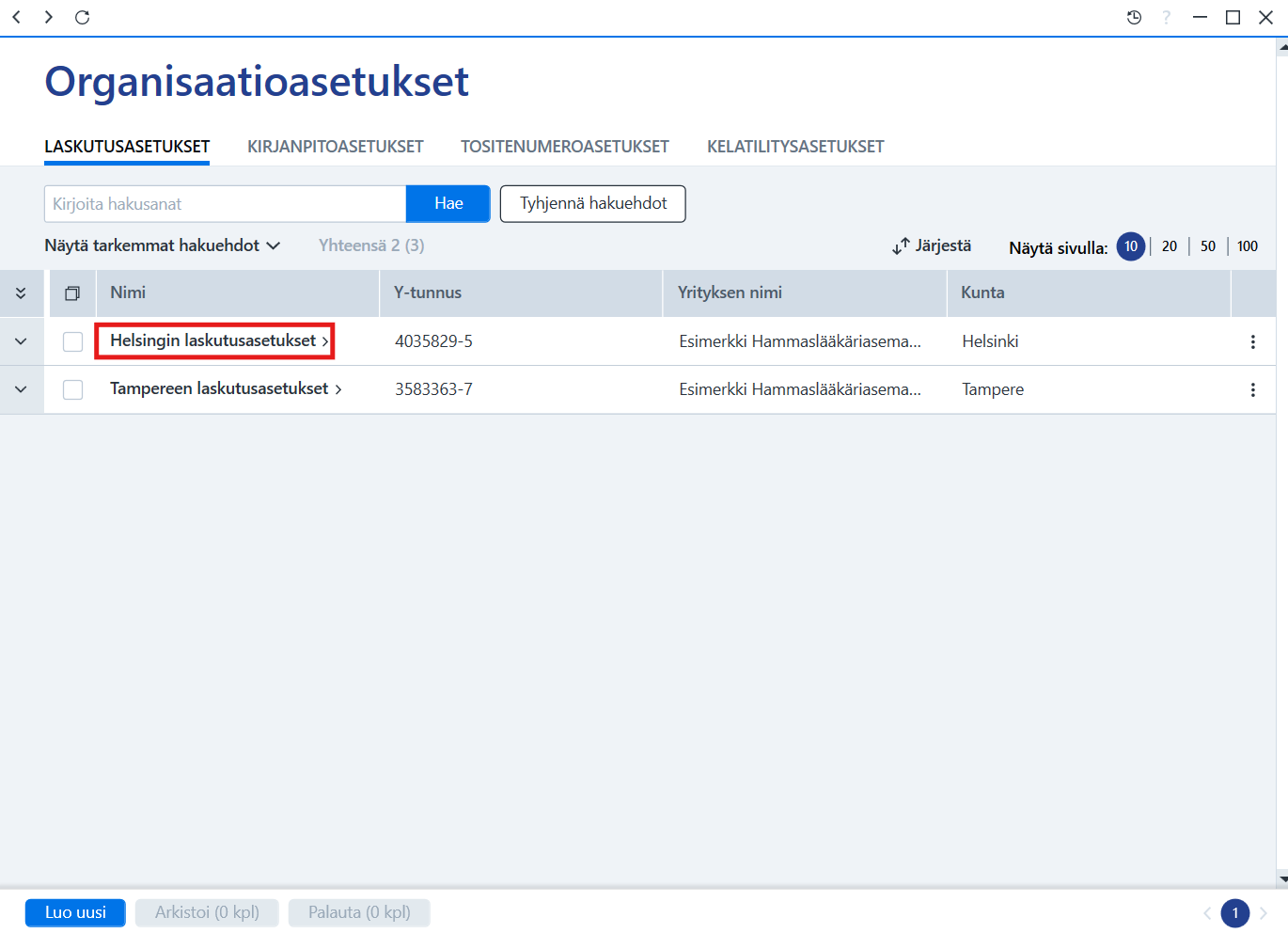The image size is (1288, 933).
Task: Click the Luo uusi button
Action: tap(75, 912)
